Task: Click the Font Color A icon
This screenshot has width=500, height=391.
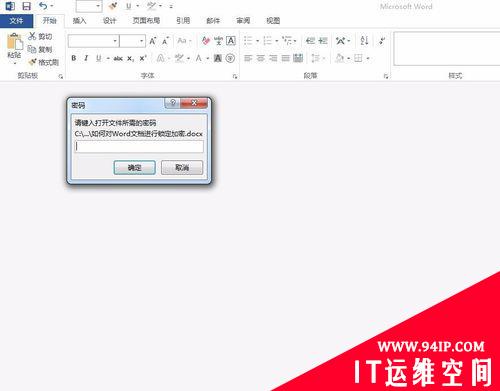Action: (x=199, y=58)
